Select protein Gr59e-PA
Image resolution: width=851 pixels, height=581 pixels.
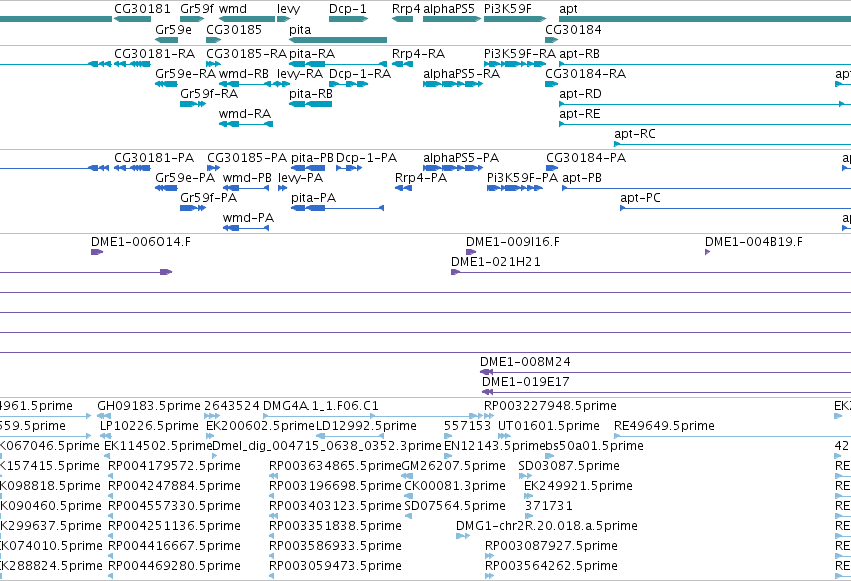[185, 178]
